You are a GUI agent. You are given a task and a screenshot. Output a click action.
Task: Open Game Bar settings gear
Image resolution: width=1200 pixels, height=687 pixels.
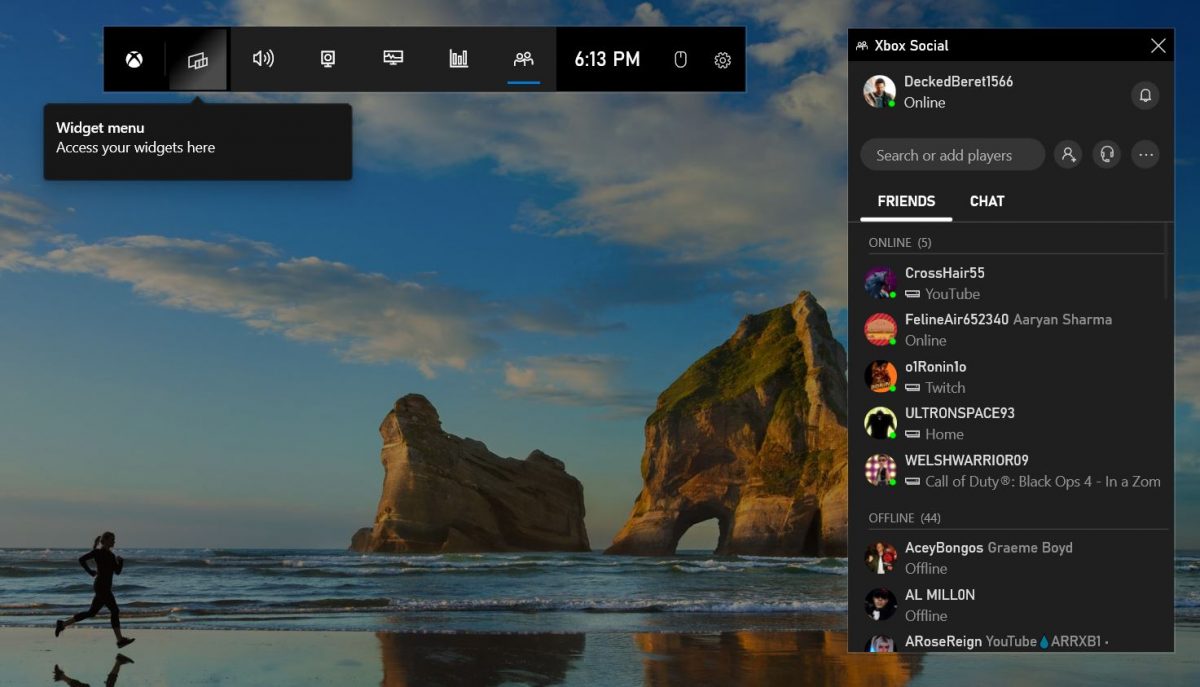(722, 60)
